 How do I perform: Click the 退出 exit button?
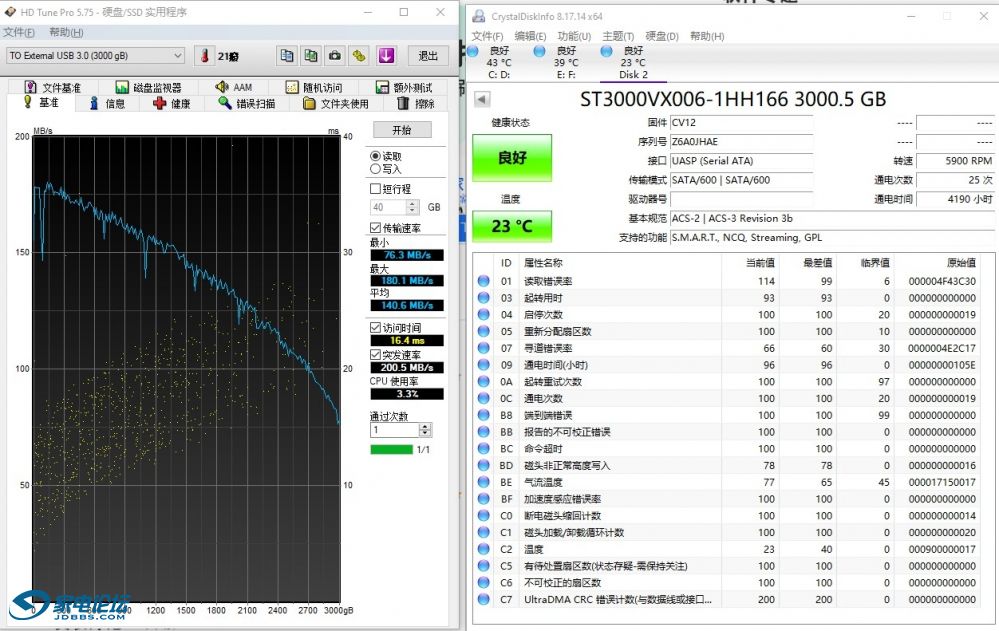[428, 55]
